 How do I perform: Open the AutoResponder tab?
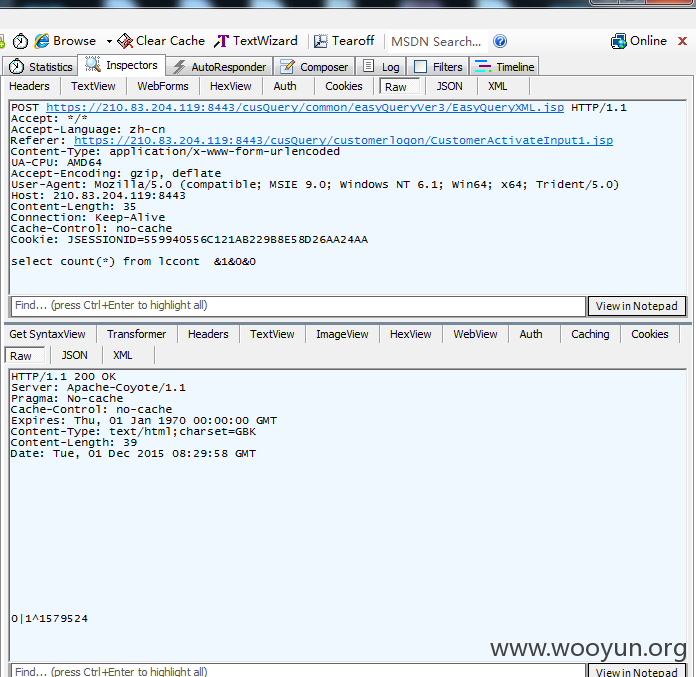pos(219,67)
